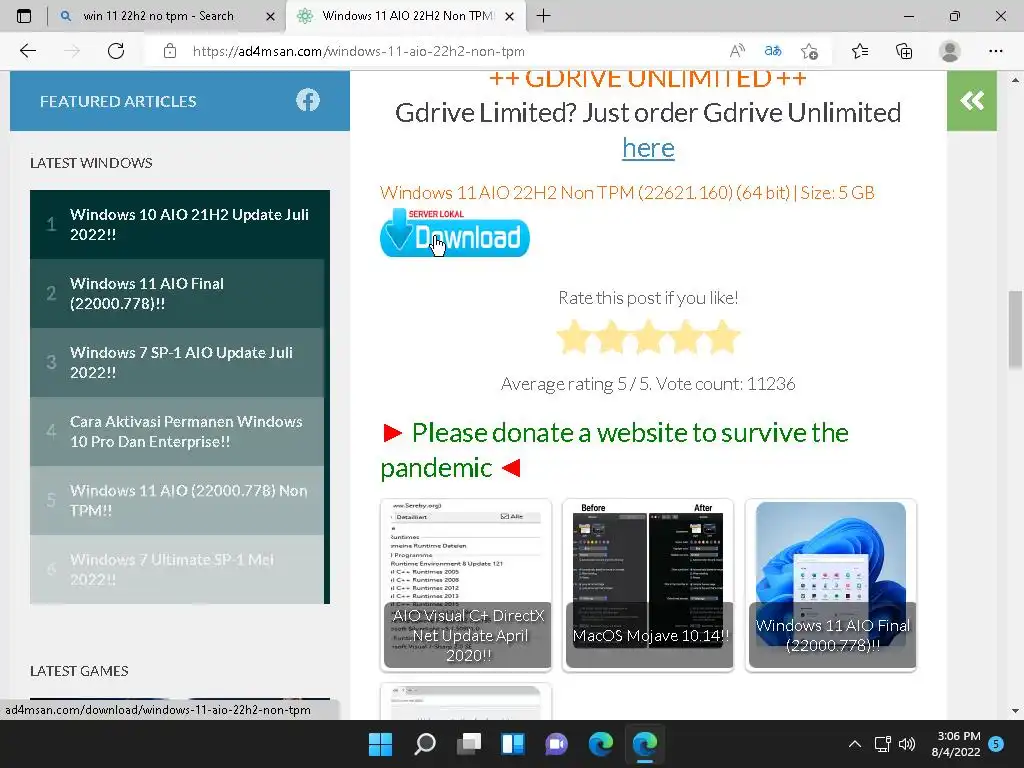
Task: Open Edge Settings and more menu
Action: click(995, 51)
